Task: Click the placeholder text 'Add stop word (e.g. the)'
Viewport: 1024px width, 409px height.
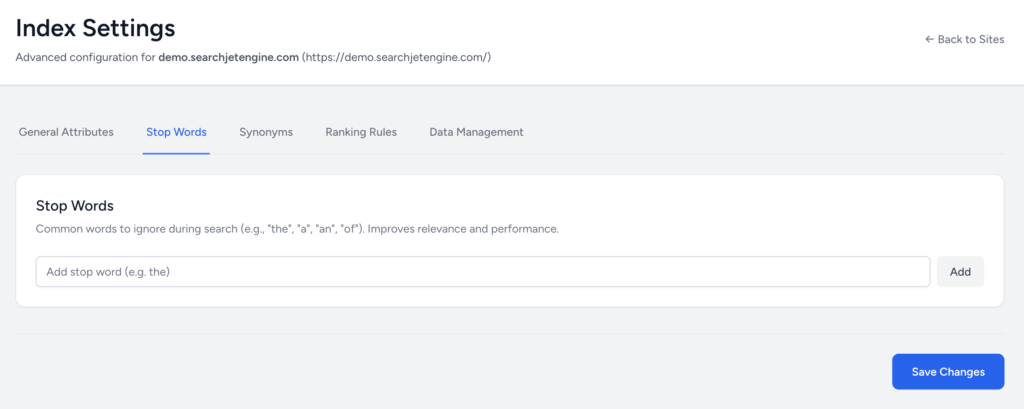Action: pos(118,271)
